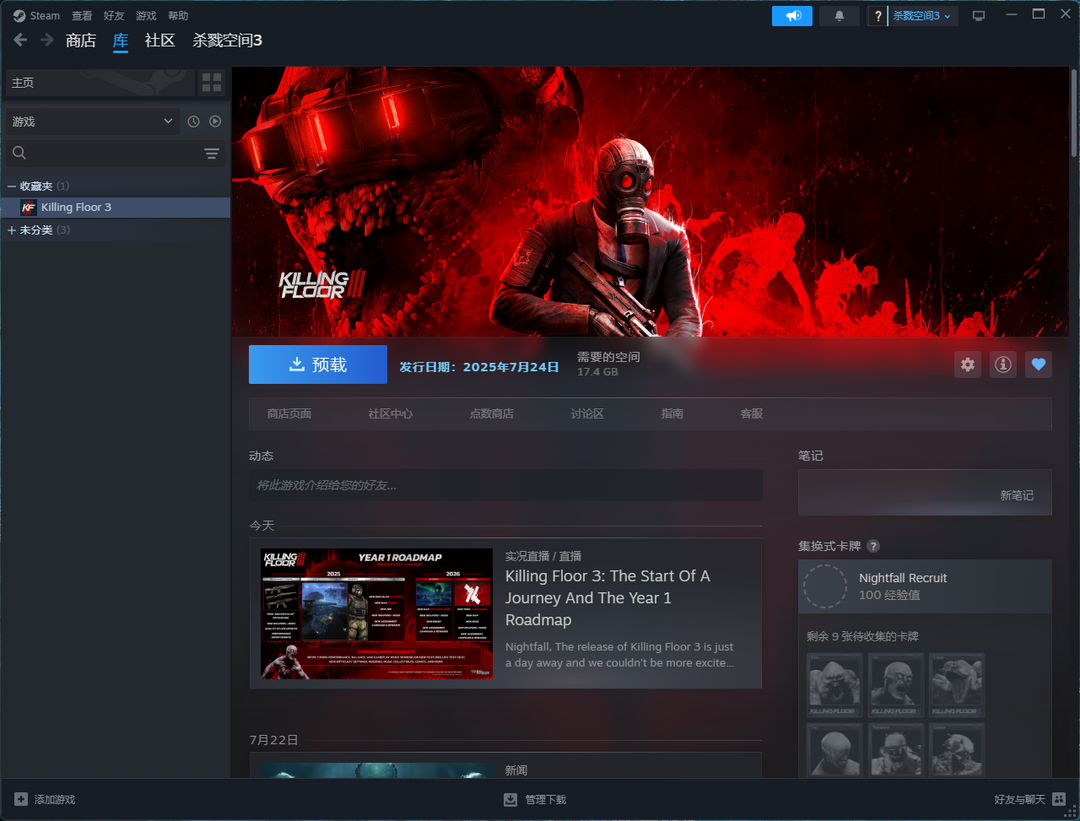Screen dimensions: 1080x821
Task: Toggle ready-to-play games filter
Action: click(216, 121)
